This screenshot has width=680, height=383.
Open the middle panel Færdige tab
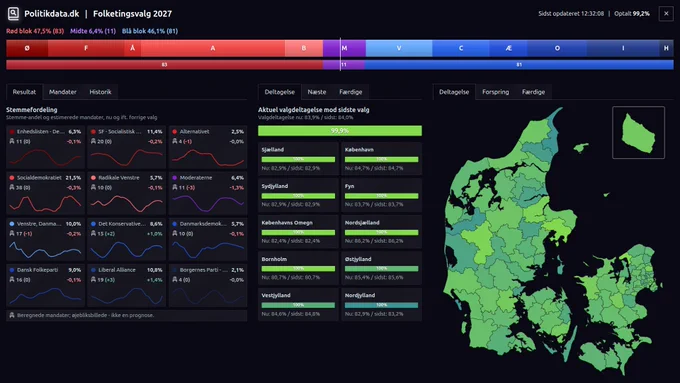(350, 92)
